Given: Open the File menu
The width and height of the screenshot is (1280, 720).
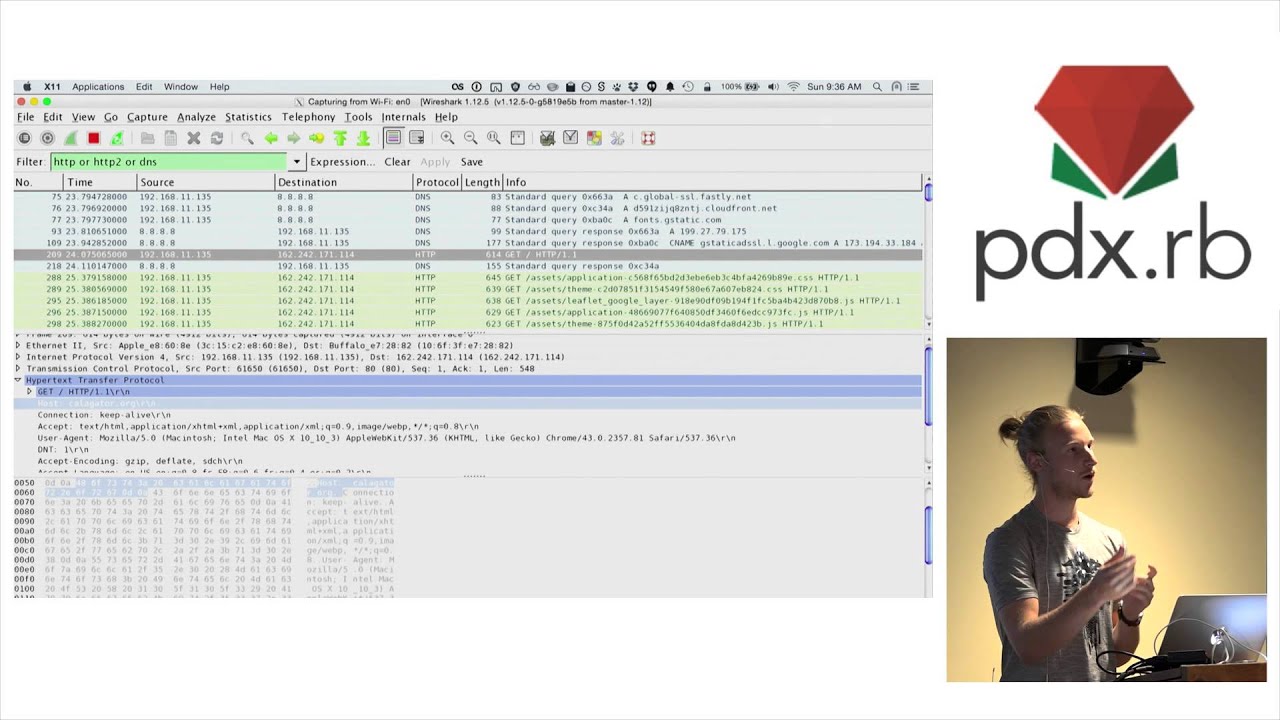Looking at the screenshot, I should (25, 117).
